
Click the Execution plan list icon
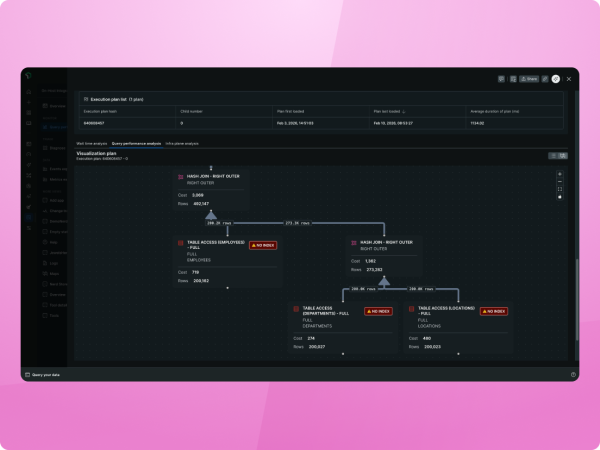(86, 99)
